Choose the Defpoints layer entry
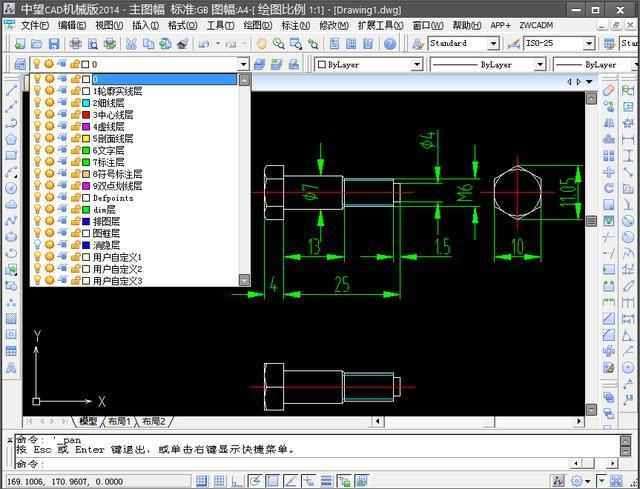This screenshot has height=489, width=640. click(x=113, y=198)
